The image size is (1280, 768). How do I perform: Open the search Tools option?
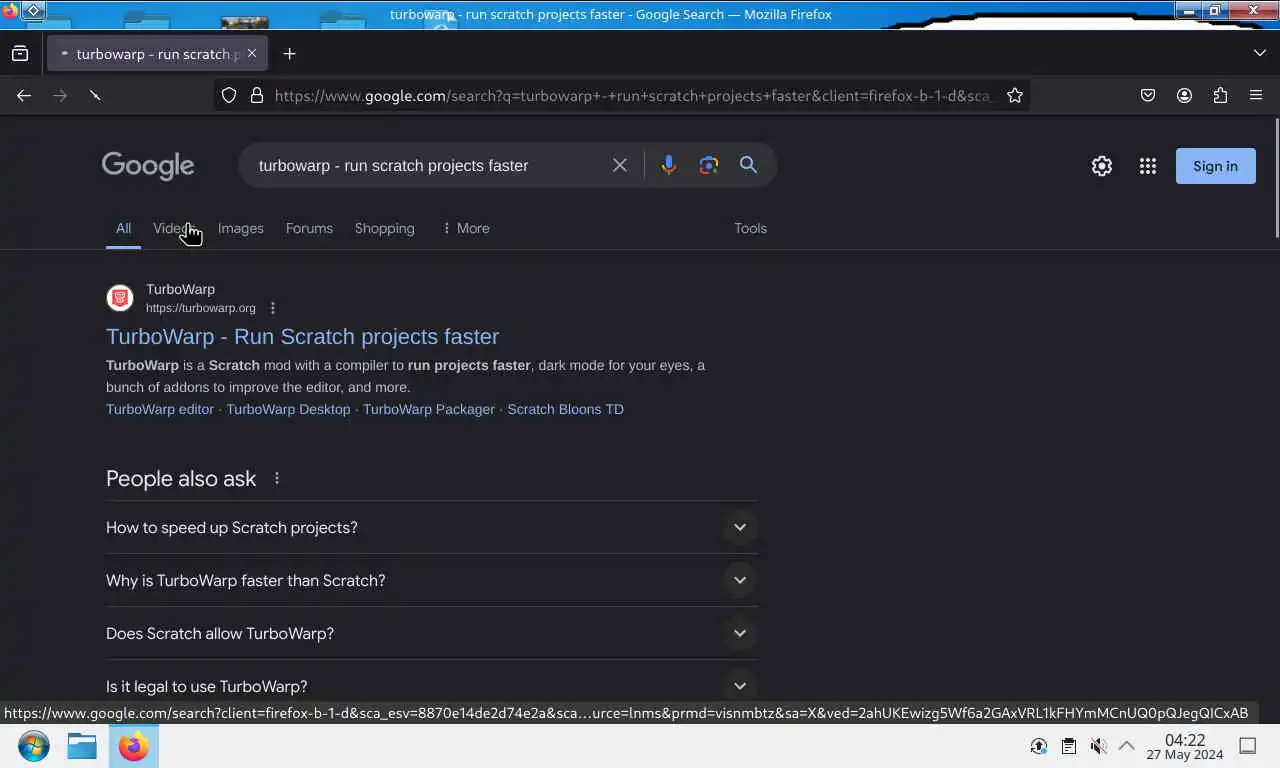tap(750, 228)
